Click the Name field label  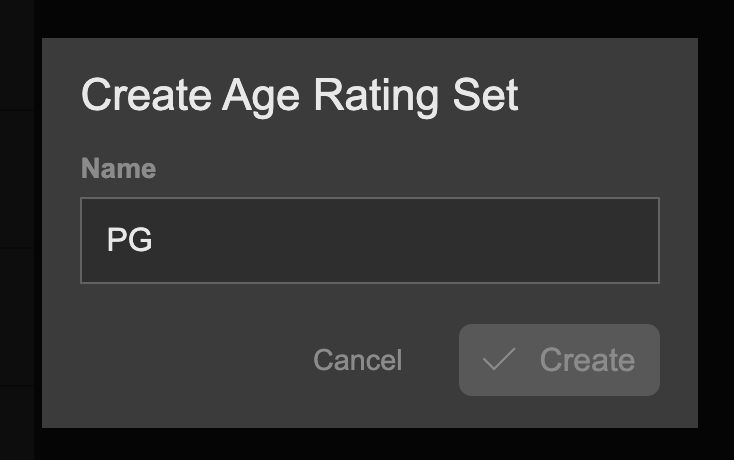(x=118, y=168)
